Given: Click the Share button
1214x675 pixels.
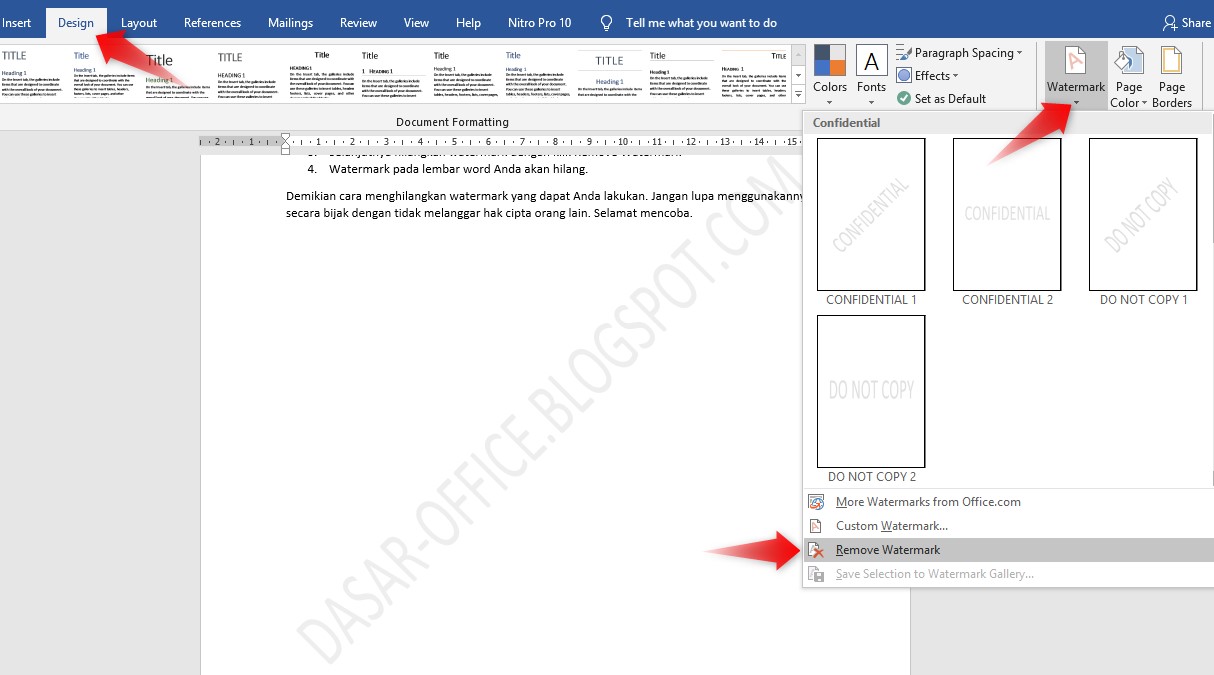Looking at the screenshot, I should [1187, 22].
